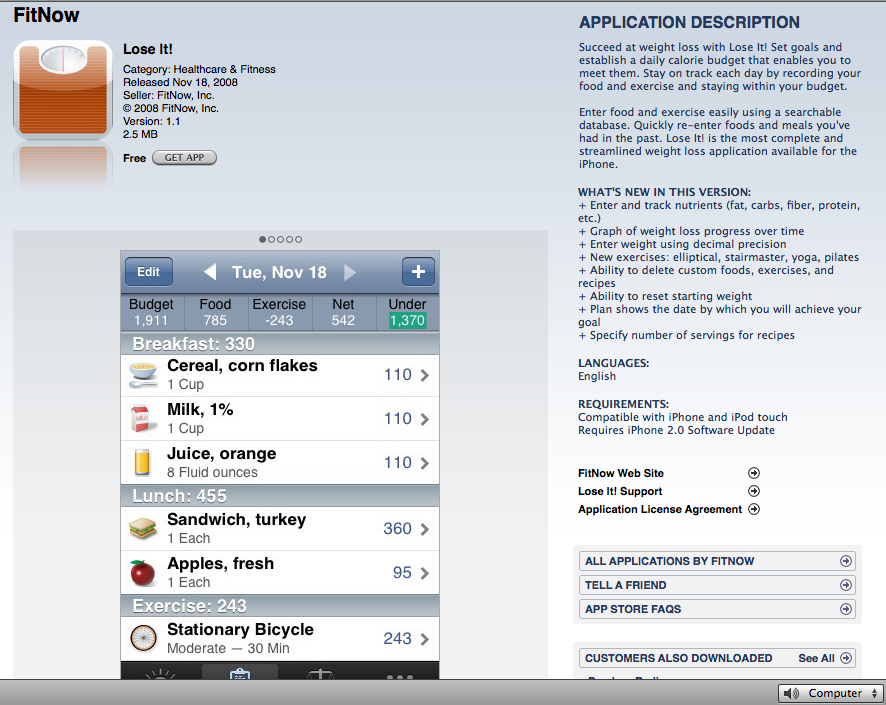
Task: Click the Breakfast: 330 section header
Action: (280, 343)
